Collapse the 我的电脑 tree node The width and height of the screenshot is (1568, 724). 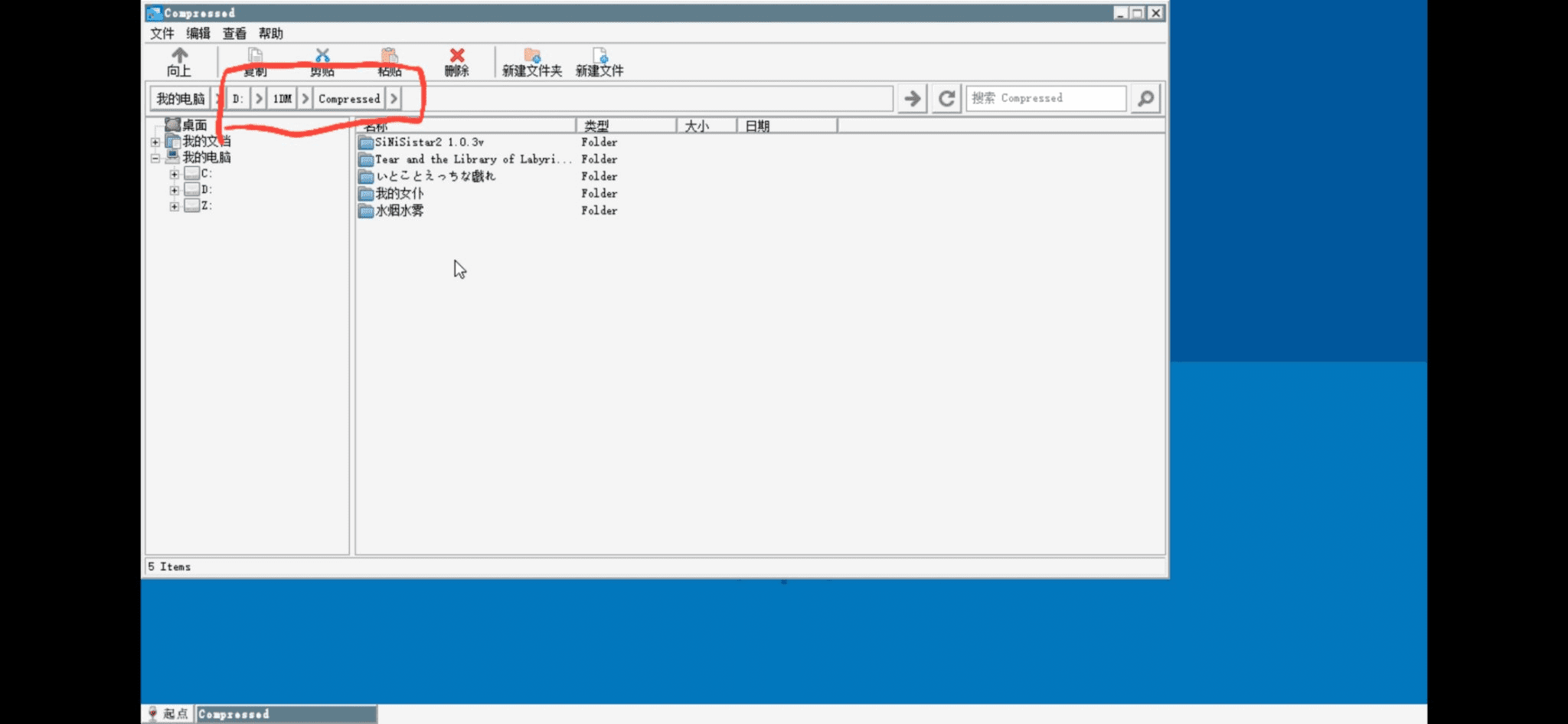155,158
